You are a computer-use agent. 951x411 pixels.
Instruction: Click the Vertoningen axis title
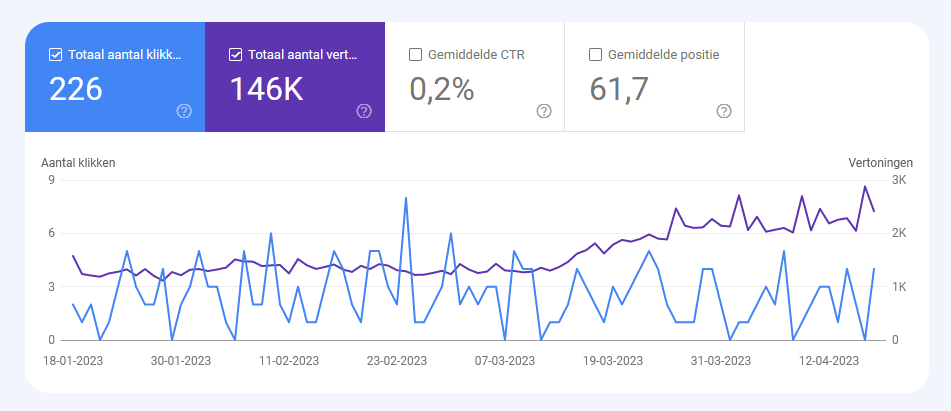tap(881, 162)
